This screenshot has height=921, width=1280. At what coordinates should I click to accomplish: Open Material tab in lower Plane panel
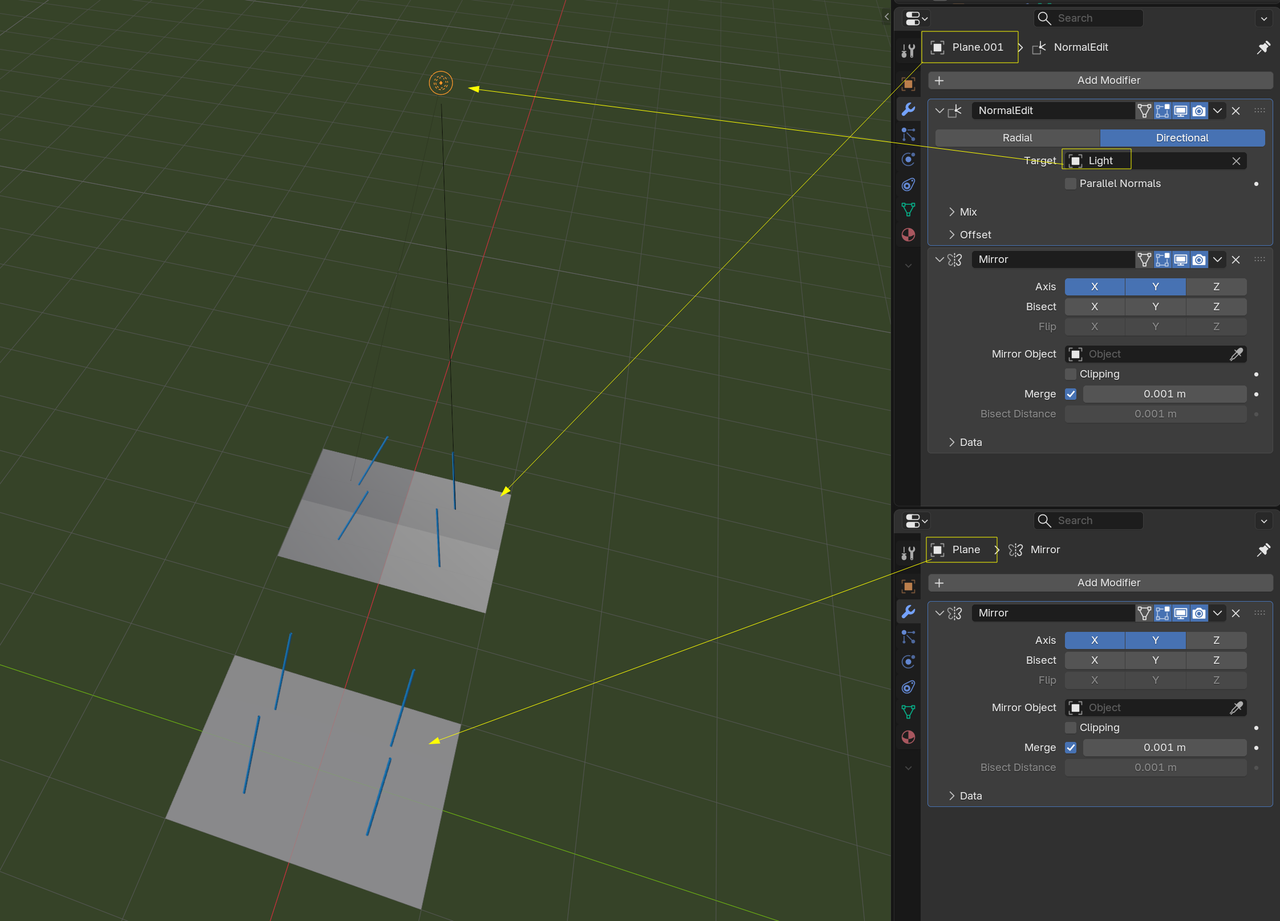coord(908,737)
